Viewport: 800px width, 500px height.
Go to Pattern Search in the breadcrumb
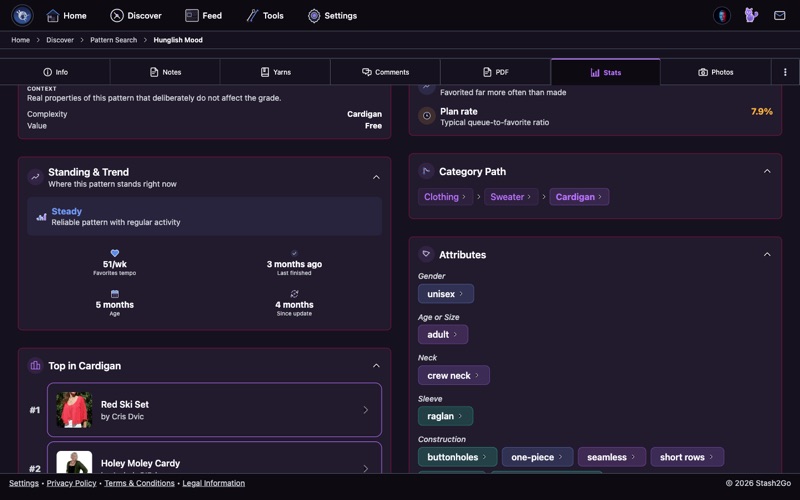pyautogui.click(x=113, y=40)
